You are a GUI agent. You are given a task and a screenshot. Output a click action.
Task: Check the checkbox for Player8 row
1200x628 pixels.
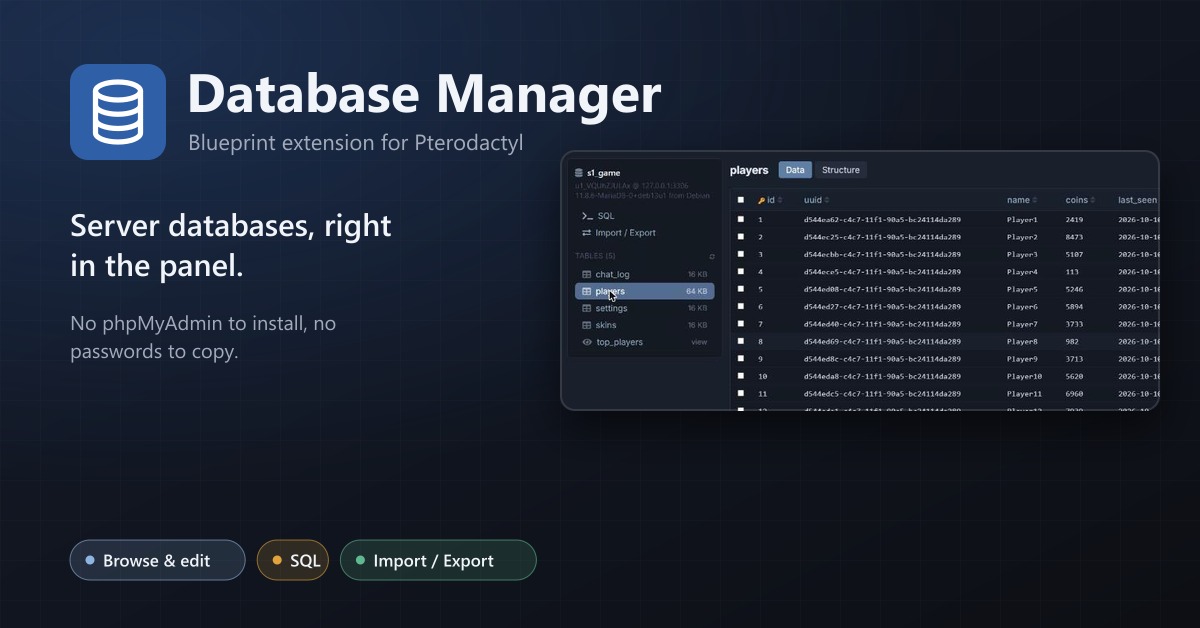(x=741, y=341)
